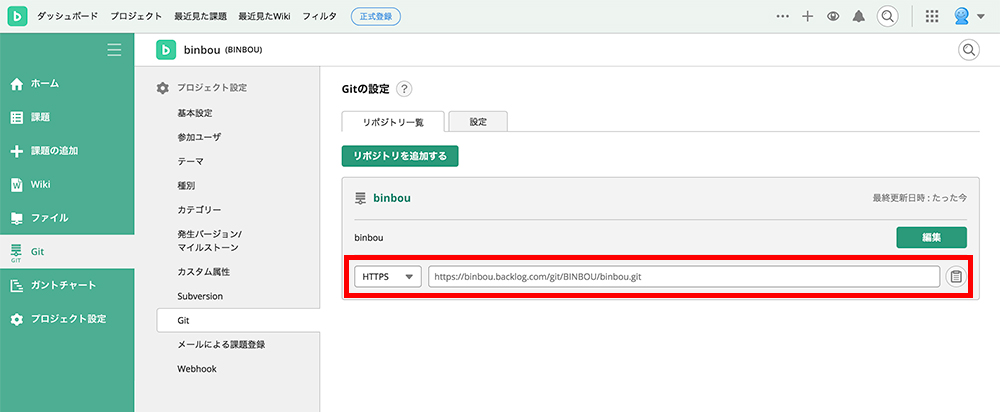Open プロジェクト設定 in sidebar
Viewport: 1000px width, 412px height.
point(67,319)
